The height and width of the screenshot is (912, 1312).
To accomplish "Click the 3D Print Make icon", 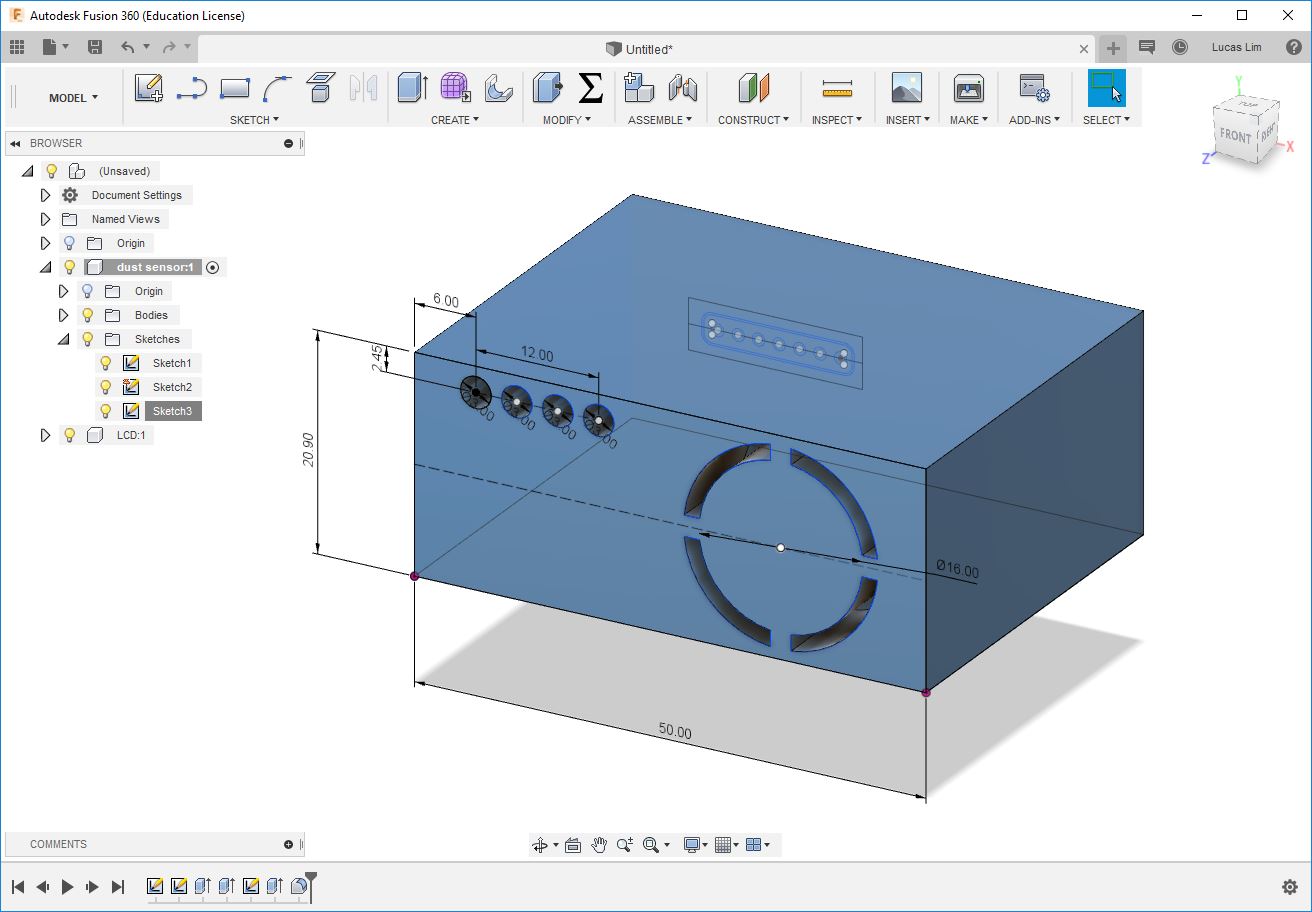I will click(x=967, y=88).
